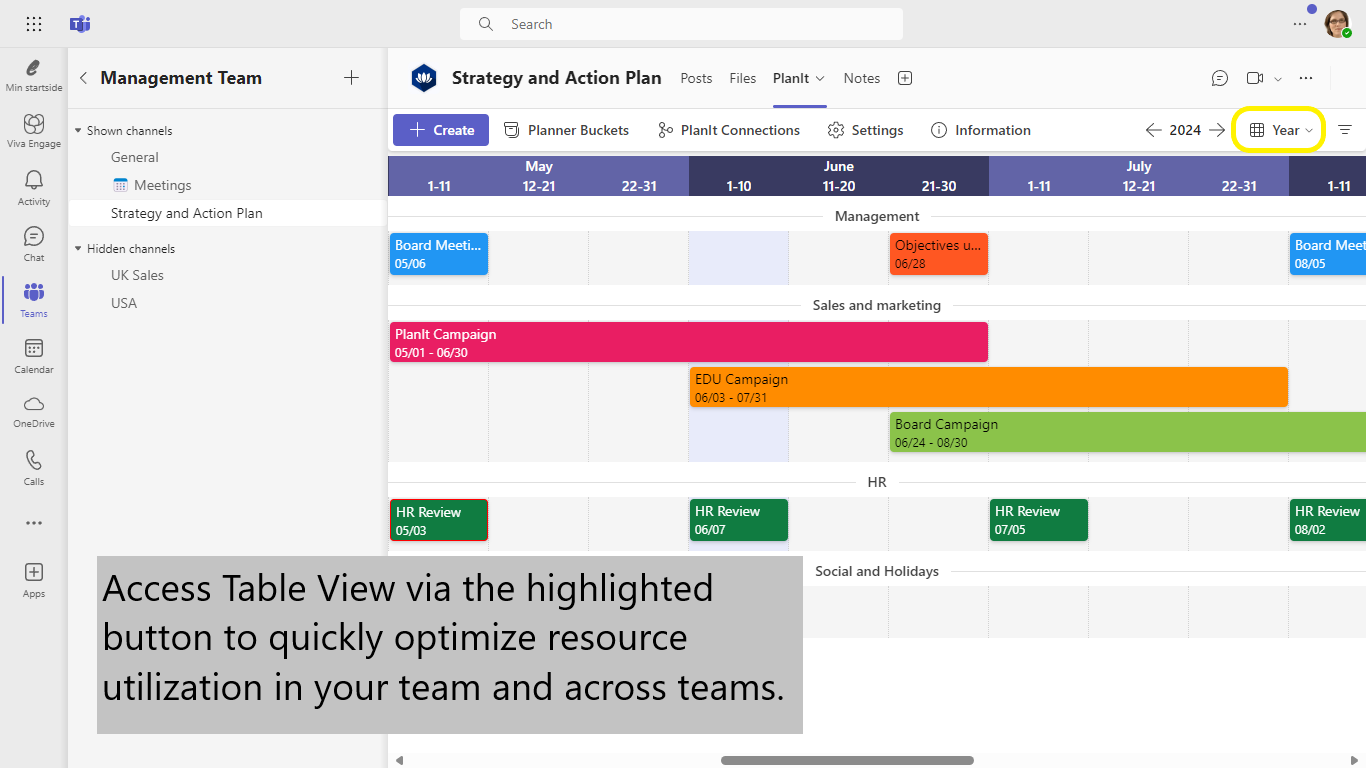This screenshot has height=768, width=1366.
Task: Open the Board Meeting 05/06 card
Action: [439, 254]
